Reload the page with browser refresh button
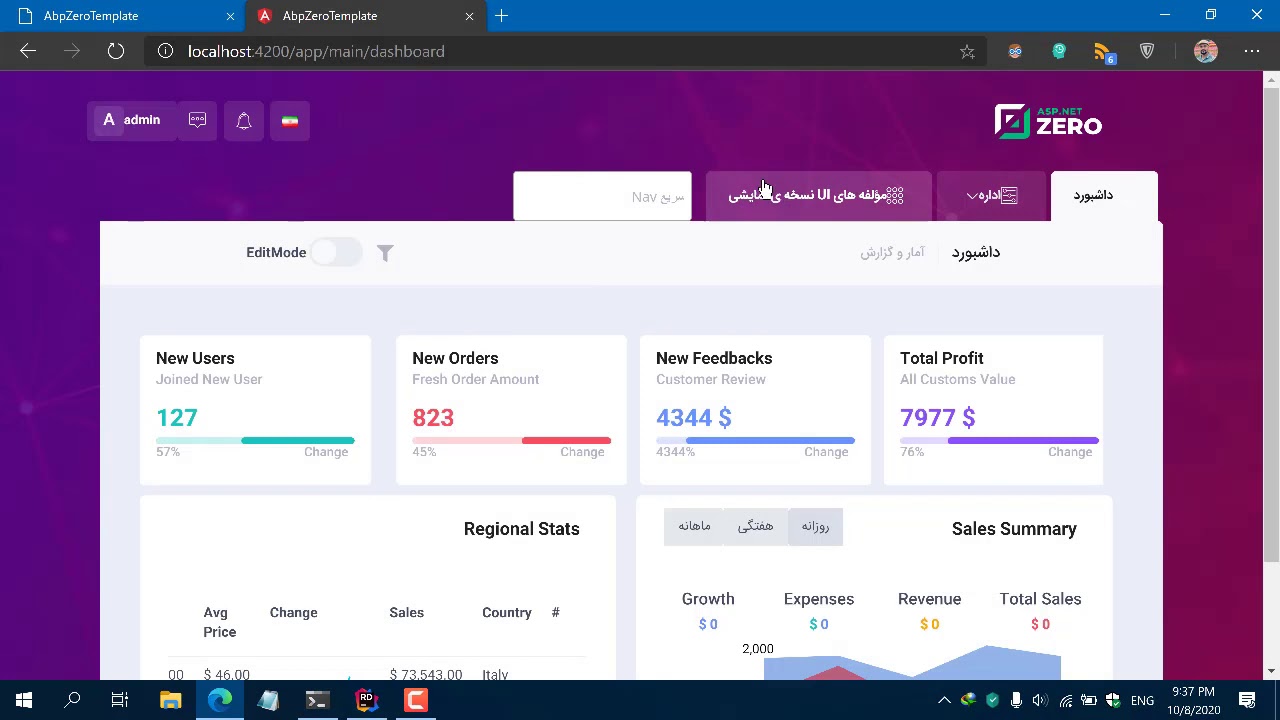Viewport: 1280px width, 720px height. 116,51
